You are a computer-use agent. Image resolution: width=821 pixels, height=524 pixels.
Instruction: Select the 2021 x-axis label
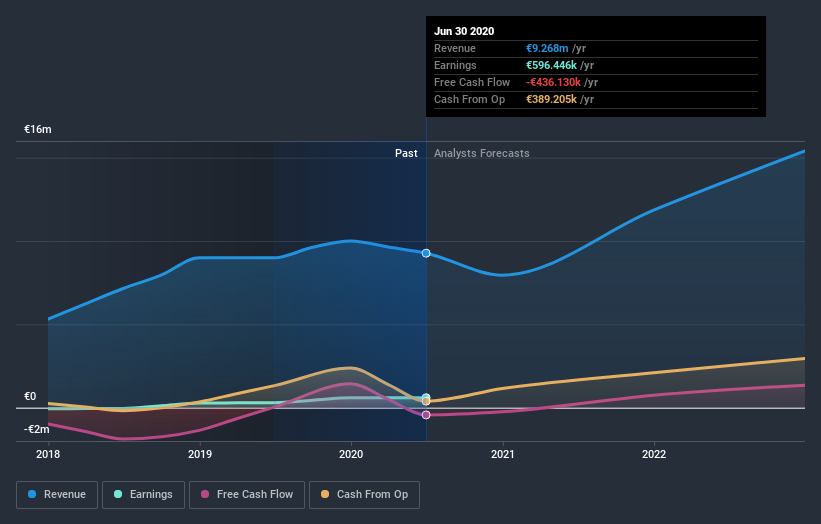coord(503,454)
